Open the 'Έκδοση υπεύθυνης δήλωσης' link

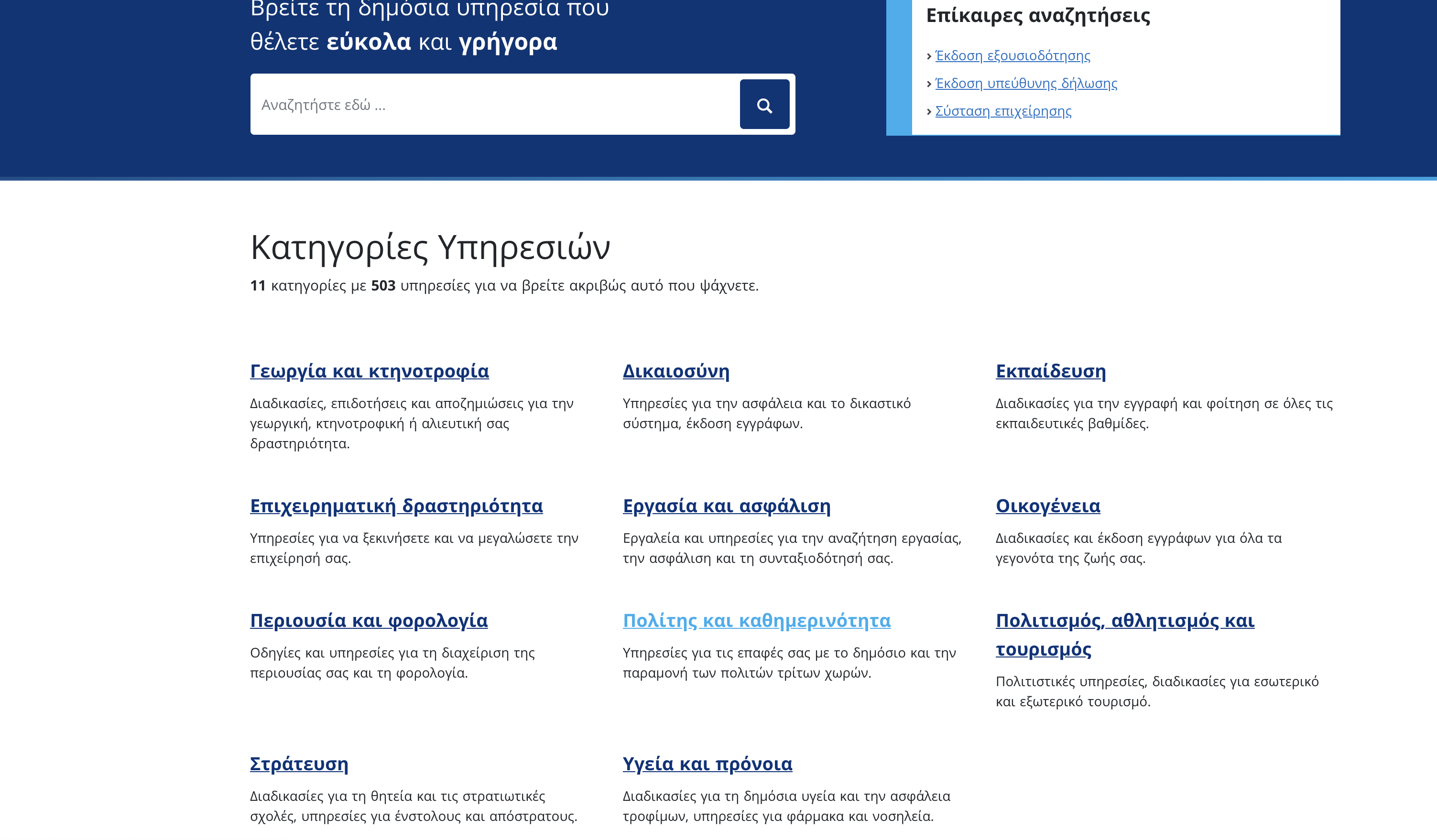1026,84
